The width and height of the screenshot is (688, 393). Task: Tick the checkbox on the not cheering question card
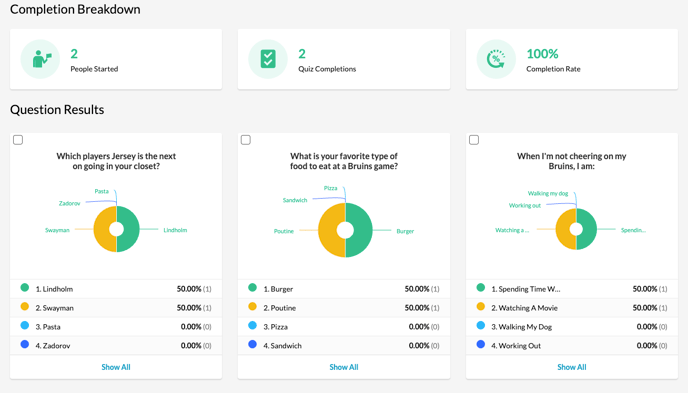tap(474, 140)
